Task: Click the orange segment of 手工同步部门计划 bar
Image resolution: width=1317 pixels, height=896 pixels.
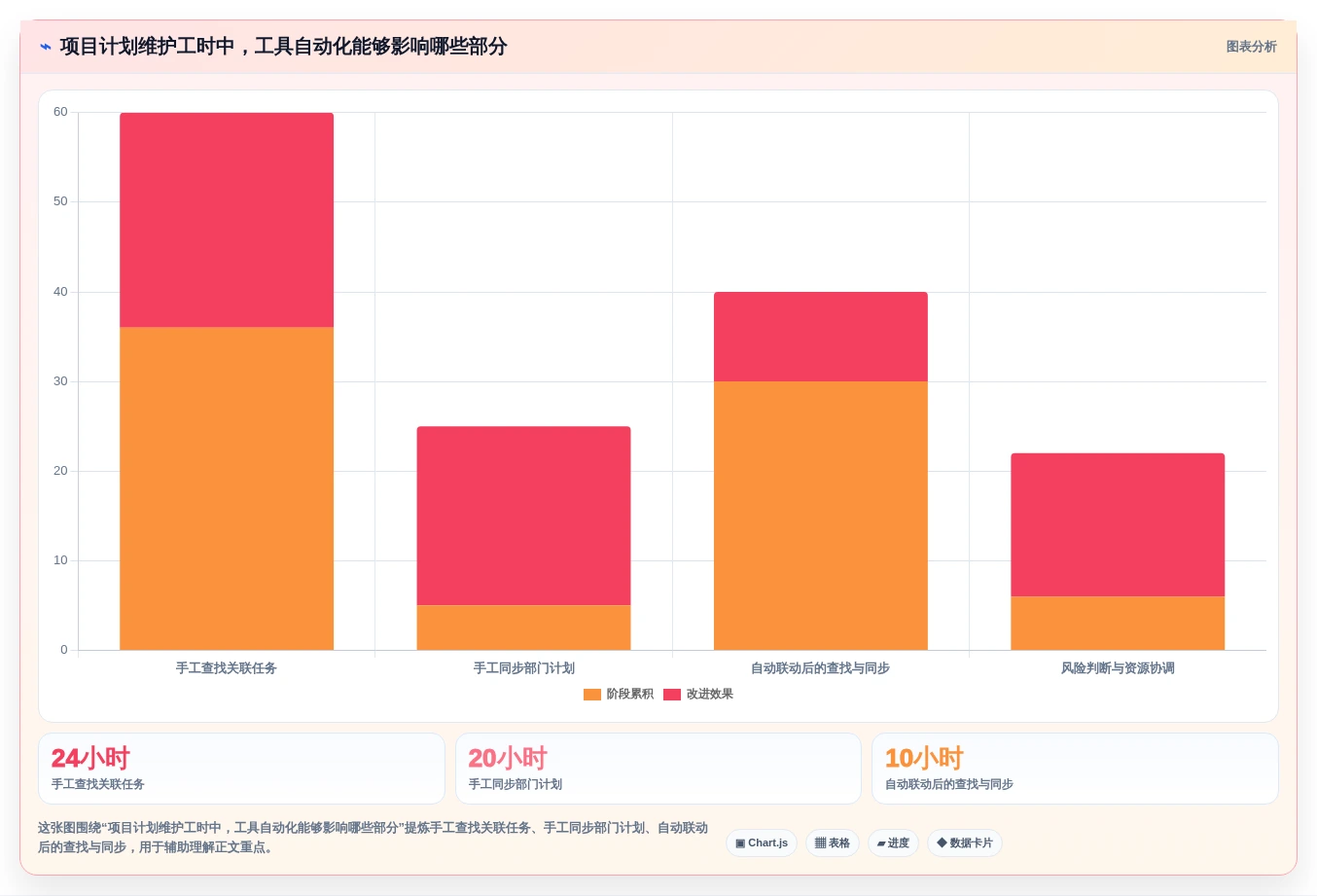Action: tap(523, 627)
